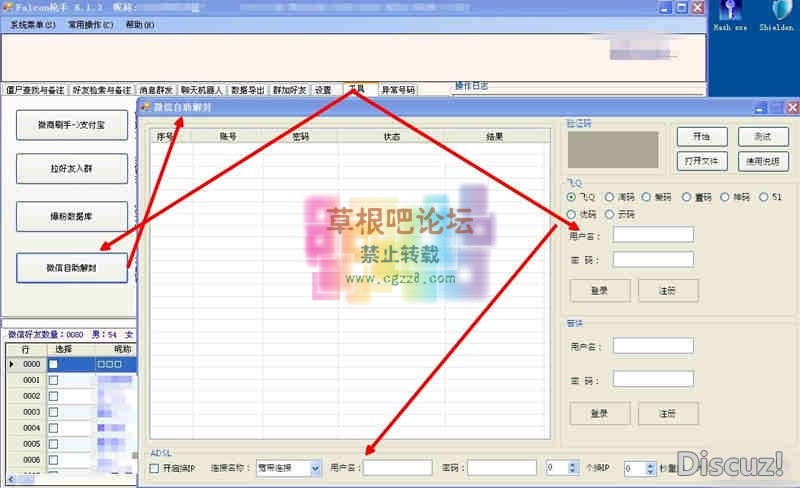The height and width of the screenshot is (488, 800).
Task: Click the 测试 test button
Action: [763, 136]
